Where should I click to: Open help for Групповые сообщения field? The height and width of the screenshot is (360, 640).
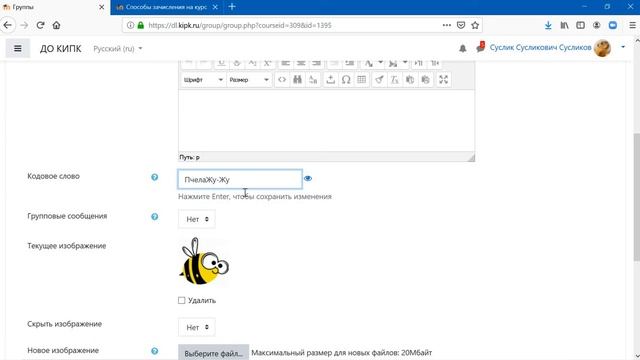154,217
